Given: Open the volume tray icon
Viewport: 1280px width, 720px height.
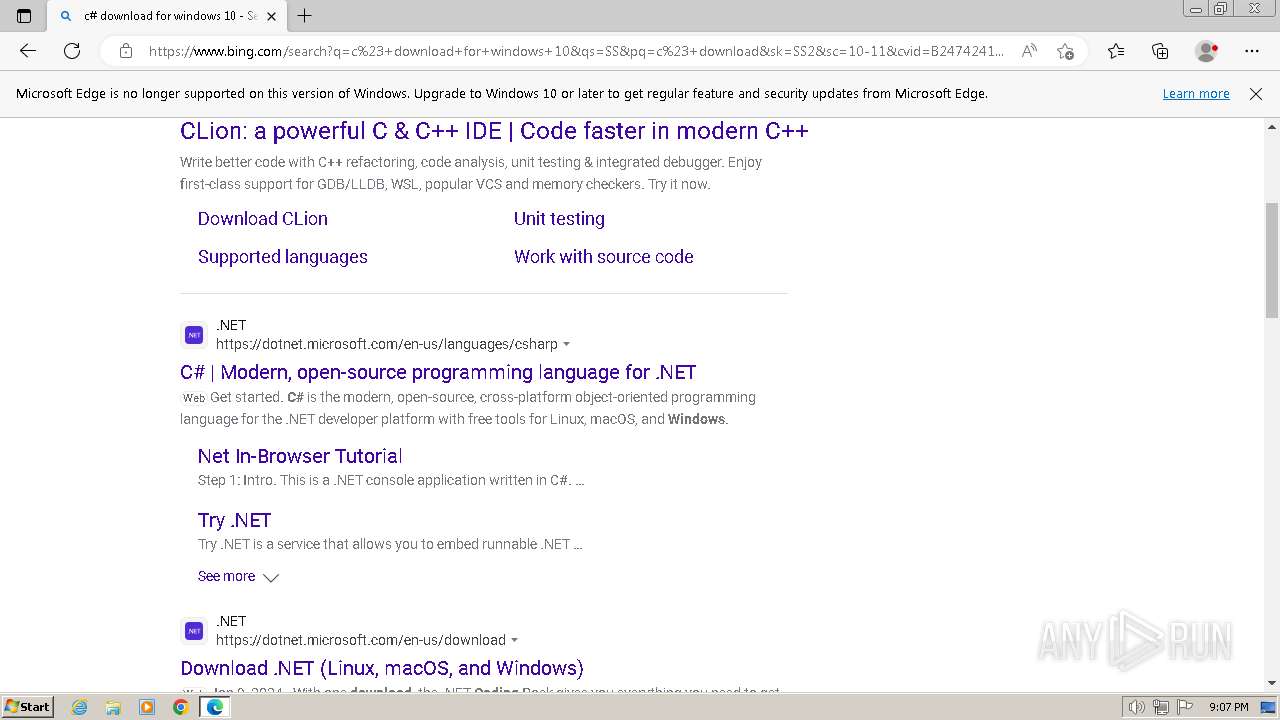Looking at the screenshot, I should click(1137, 707).
